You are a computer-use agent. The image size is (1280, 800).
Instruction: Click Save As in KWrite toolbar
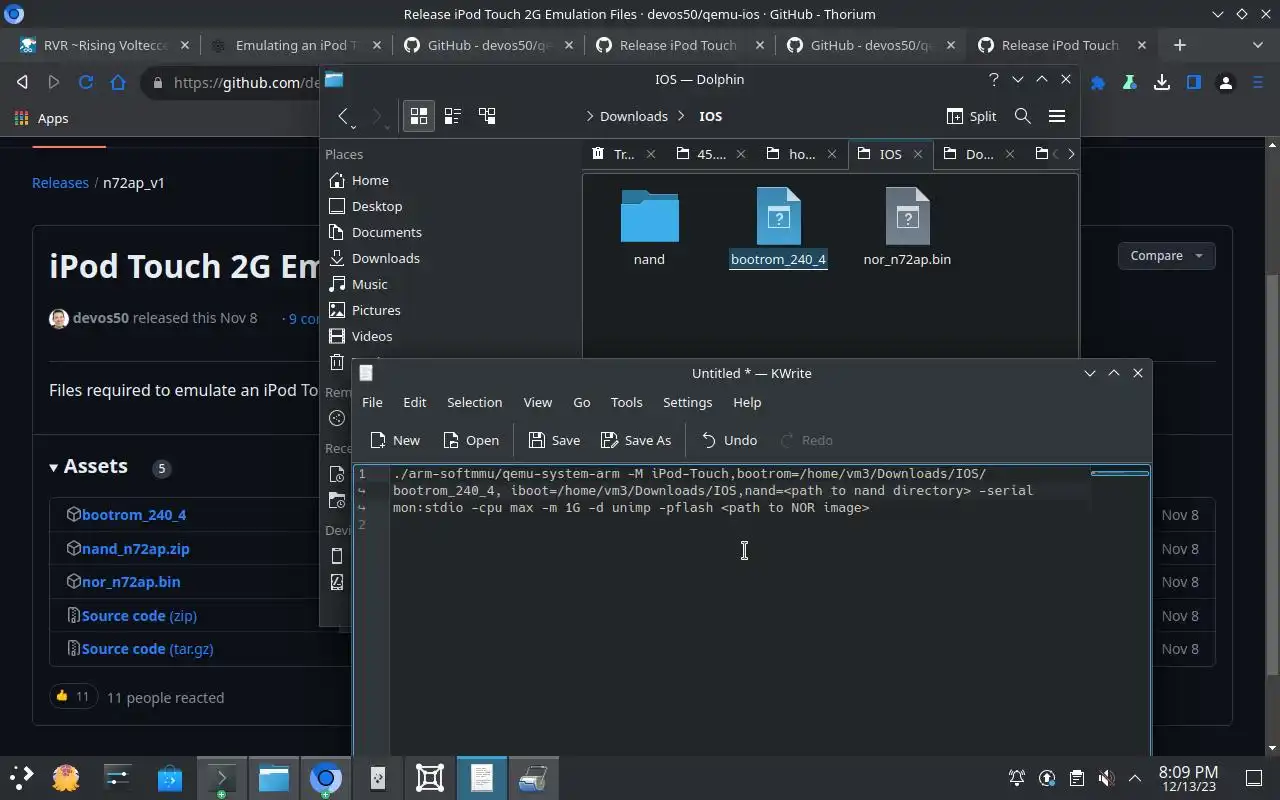coord(636,440)
